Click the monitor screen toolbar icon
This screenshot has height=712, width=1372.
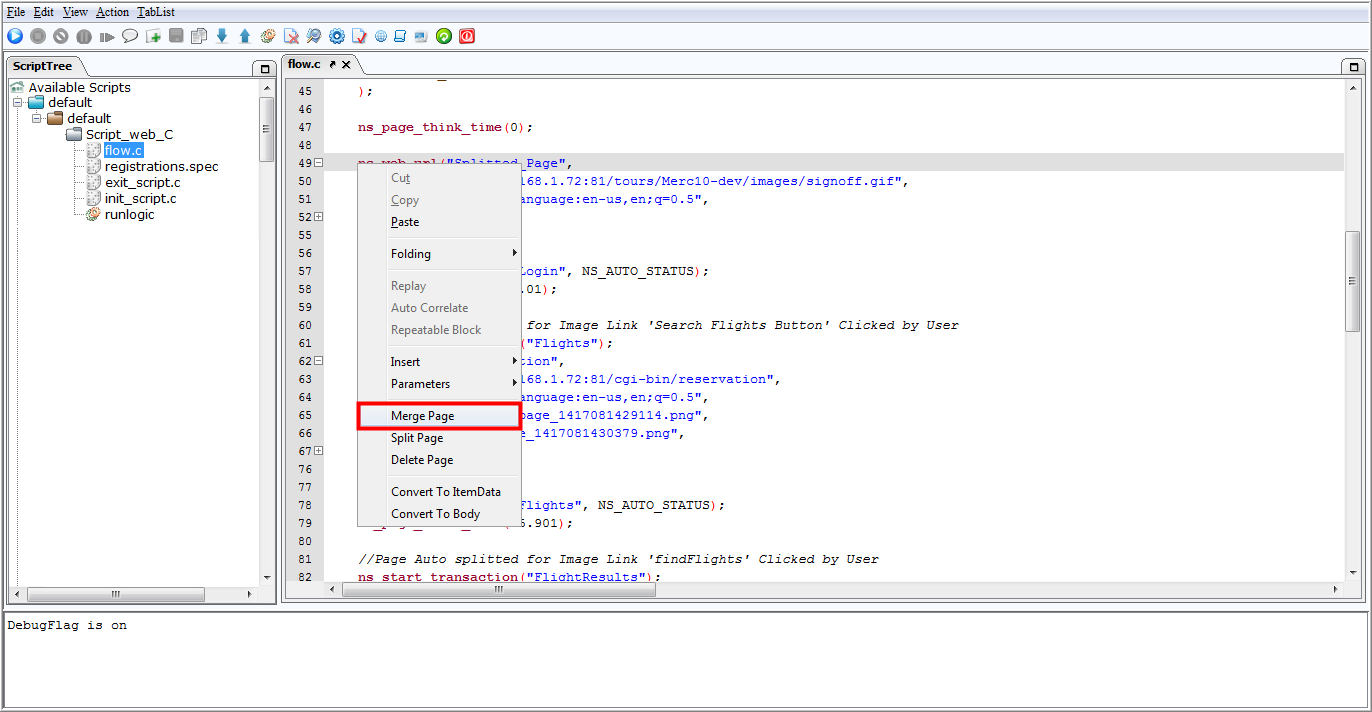[420, 36]
